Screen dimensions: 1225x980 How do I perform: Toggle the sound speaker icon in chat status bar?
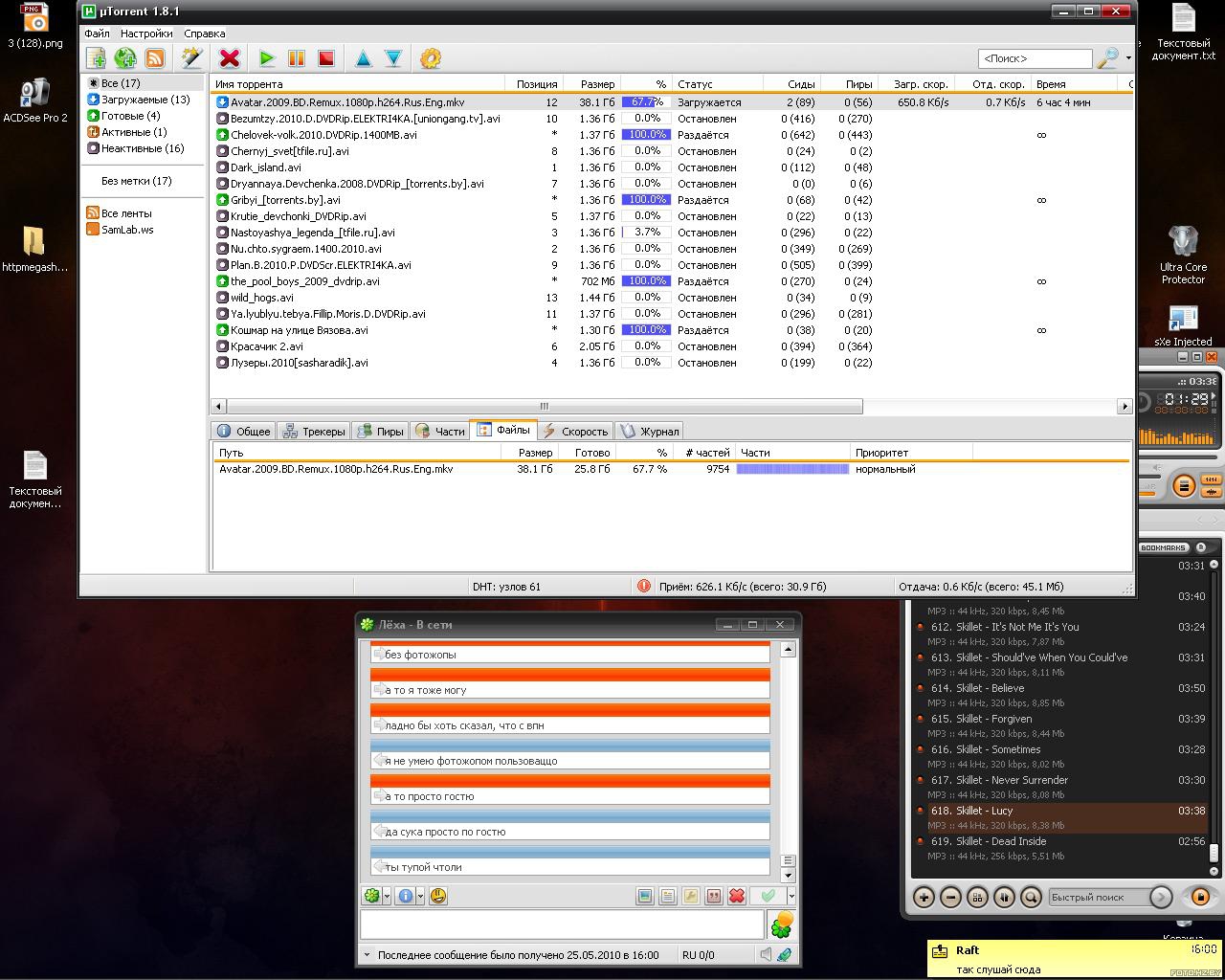[x=766, y=954]
